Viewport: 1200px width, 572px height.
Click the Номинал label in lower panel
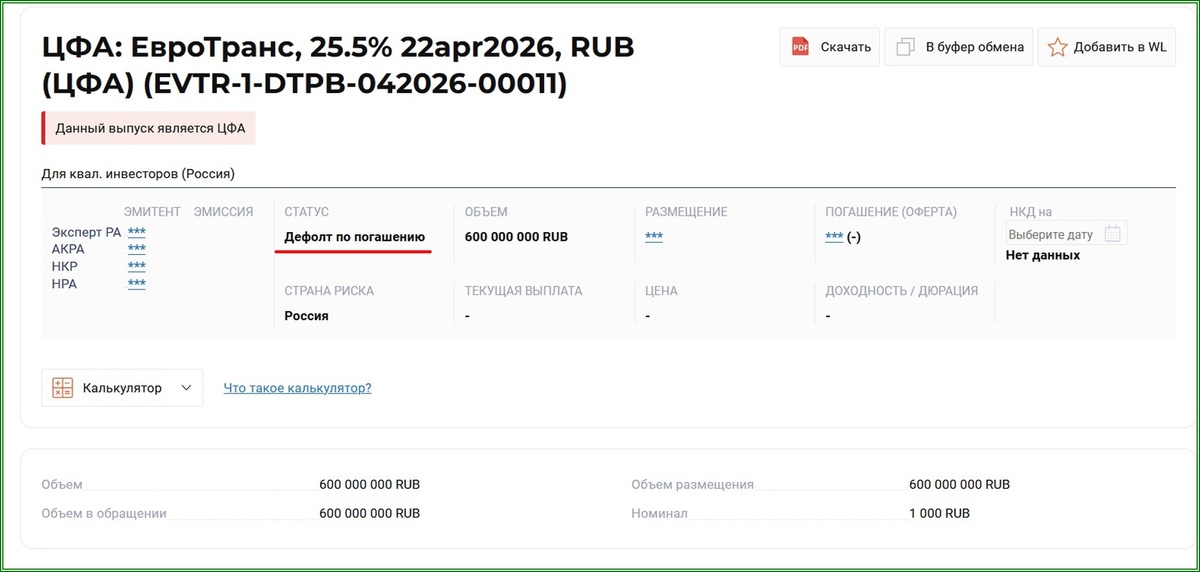click(658, 513)
